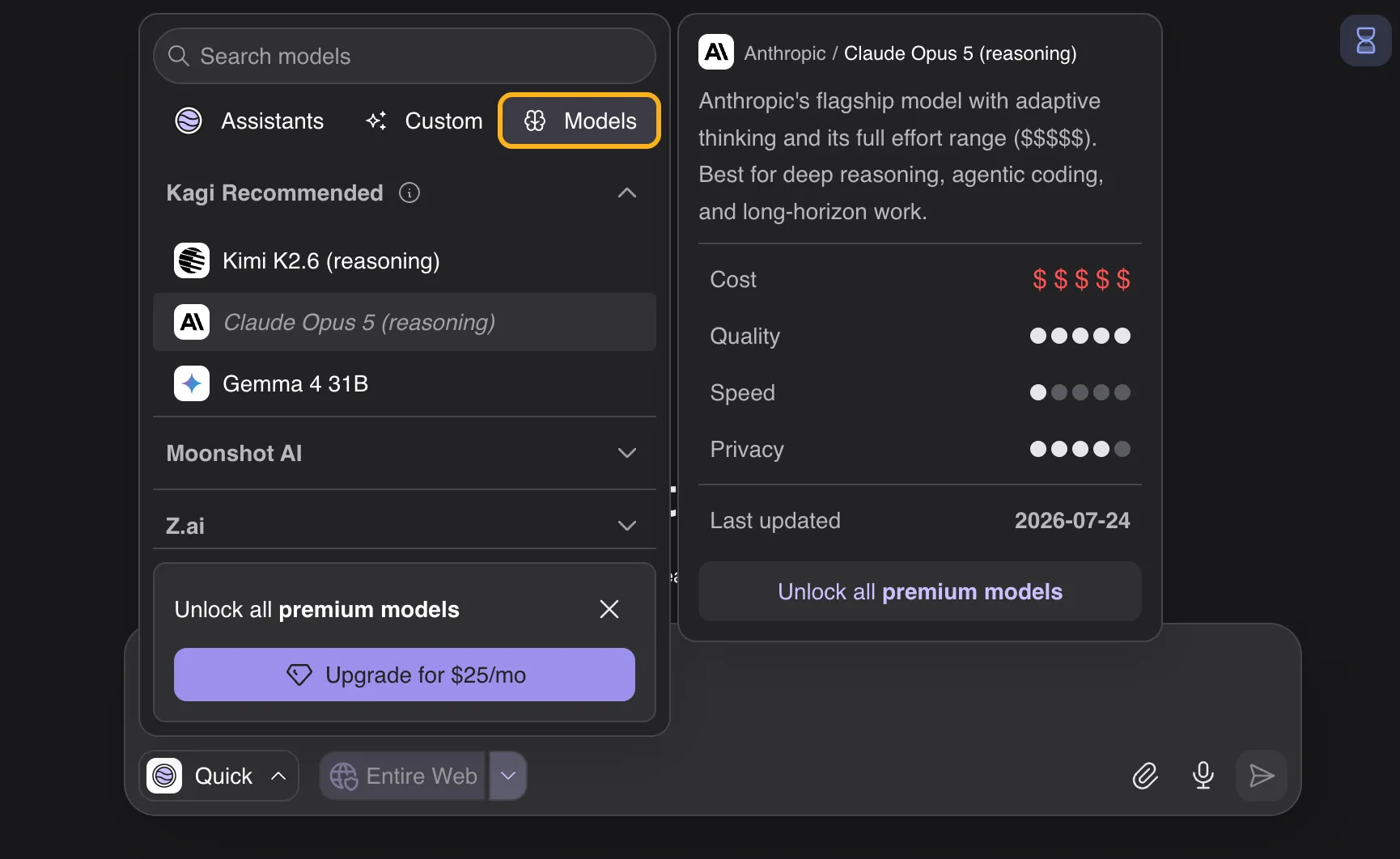Click the Moonshot AI heading text
The image size is (1400, 859).
[234, 453]
